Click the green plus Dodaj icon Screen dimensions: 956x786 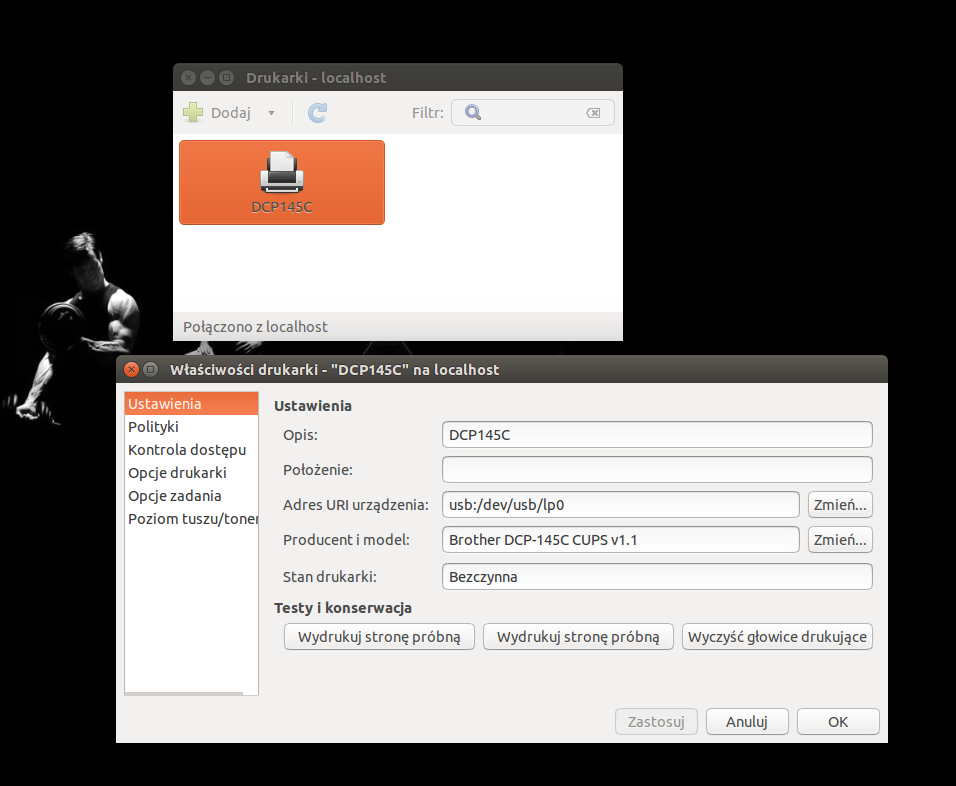[193, 112]
